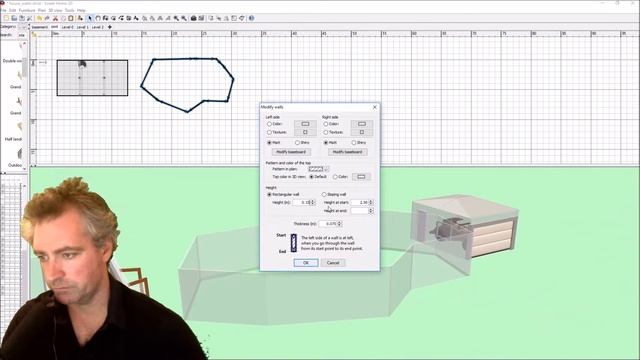Click OK in Modify walls dialog
Viewport: 640px width, 360px height.
(306, 263)
